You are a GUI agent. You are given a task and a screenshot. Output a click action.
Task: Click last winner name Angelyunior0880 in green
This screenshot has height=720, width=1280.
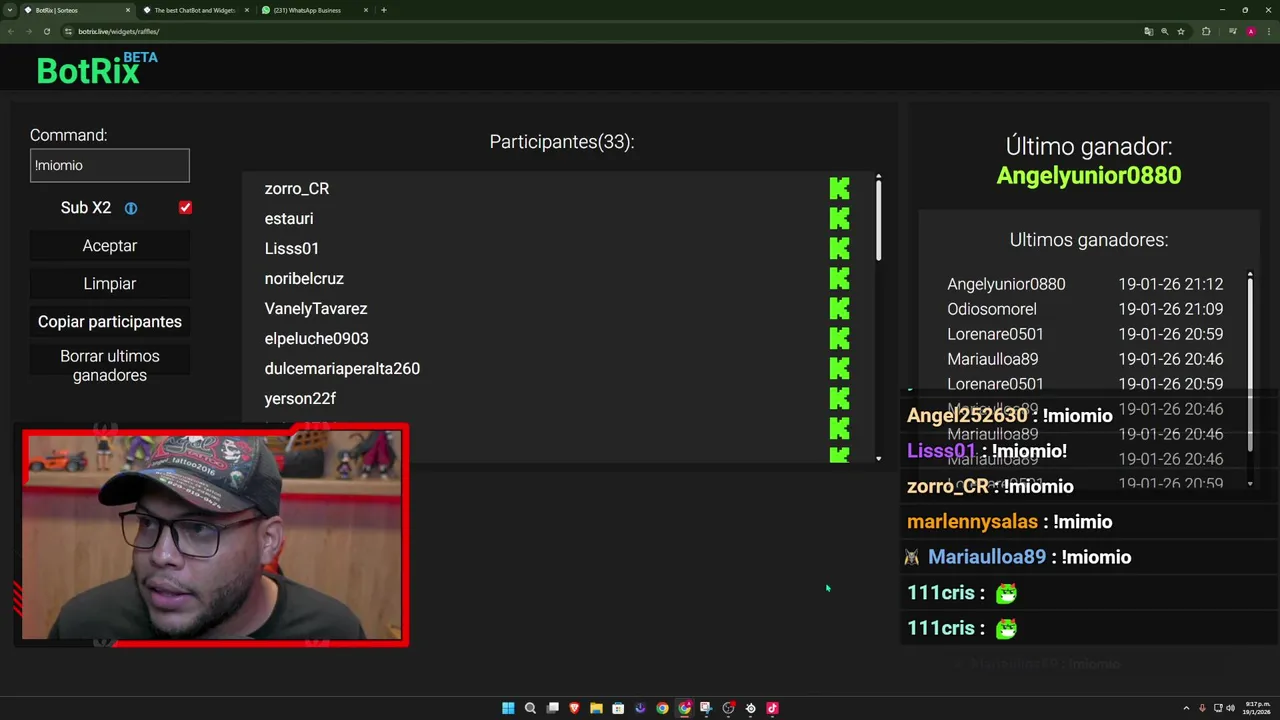pos(1089,175)
